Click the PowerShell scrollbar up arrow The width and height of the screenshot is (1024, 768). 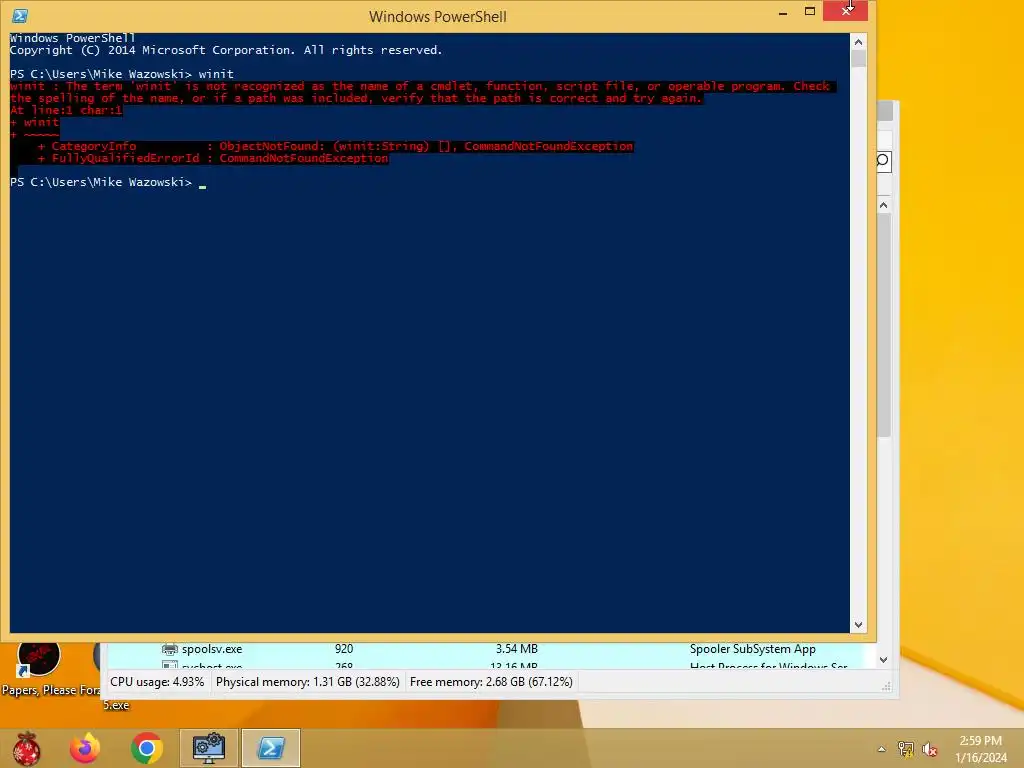[x=858, y=42]
